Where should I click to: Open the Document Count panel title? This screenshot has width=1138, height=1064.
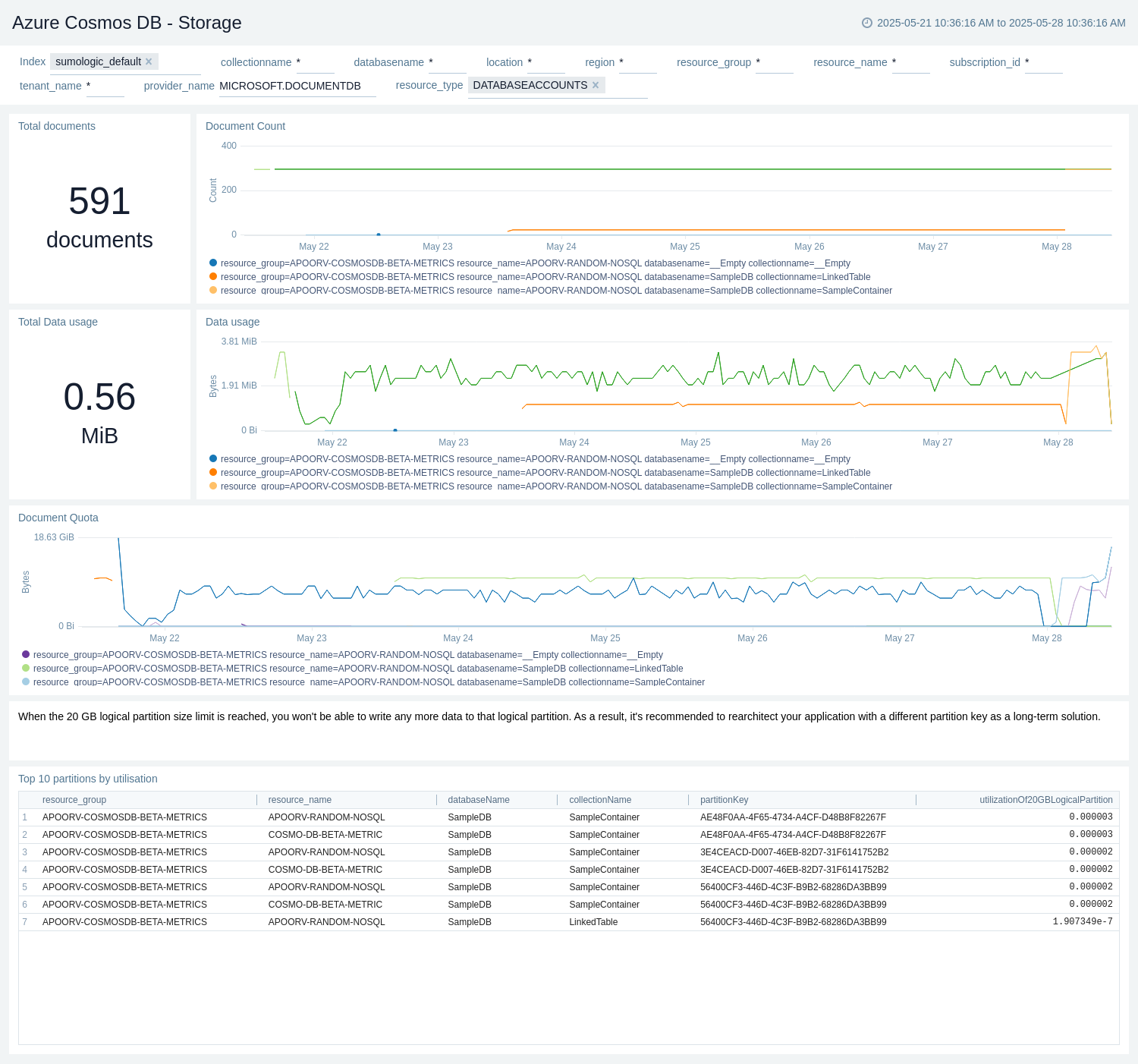click(245, 126)
